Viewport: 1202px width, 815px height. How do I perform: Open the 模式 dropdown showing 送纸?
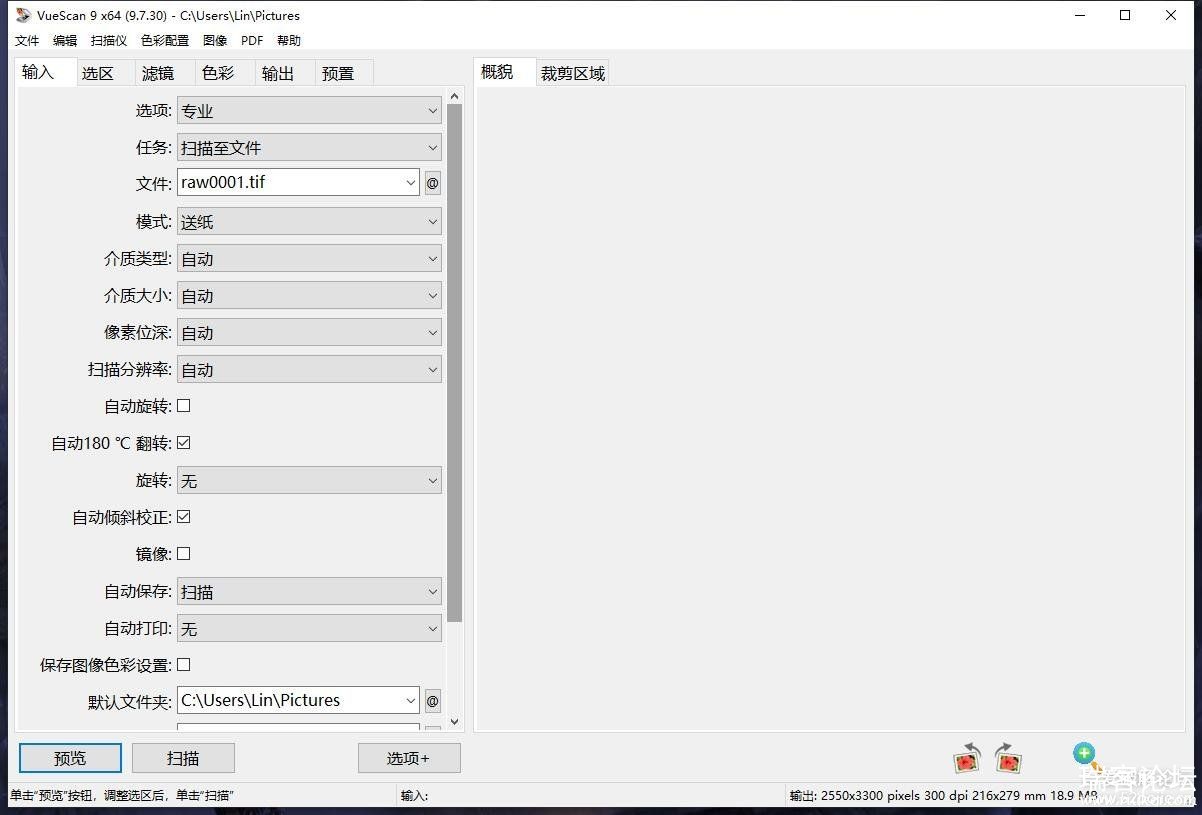[309, 222]
